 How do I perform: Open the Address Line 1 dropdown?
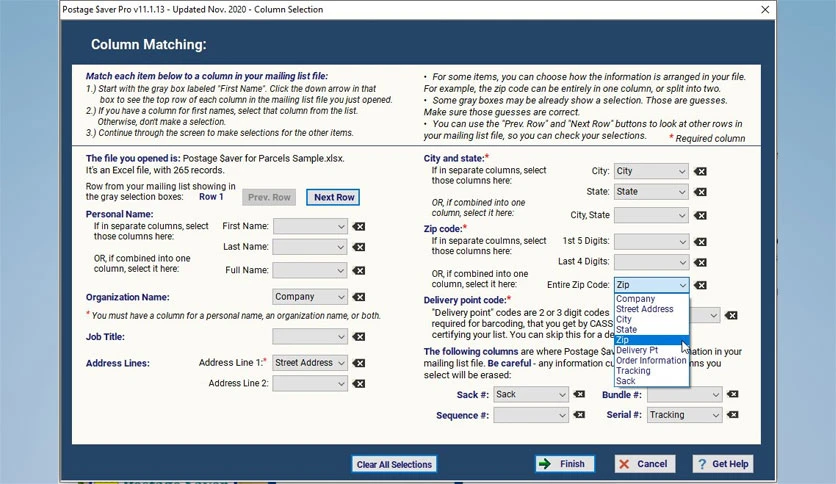coord(310,363)
